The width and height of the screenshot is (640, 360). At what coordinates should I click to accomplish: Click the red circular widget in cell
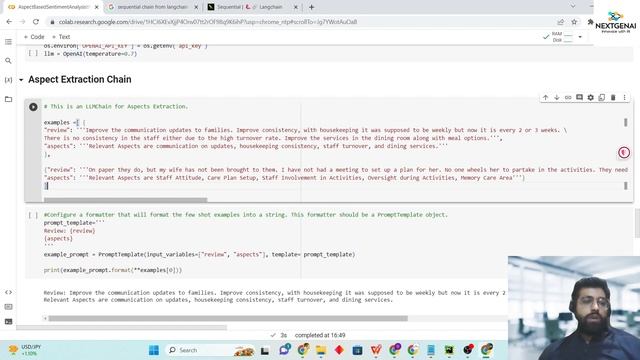pyautogui.click(x=624, y=153)
